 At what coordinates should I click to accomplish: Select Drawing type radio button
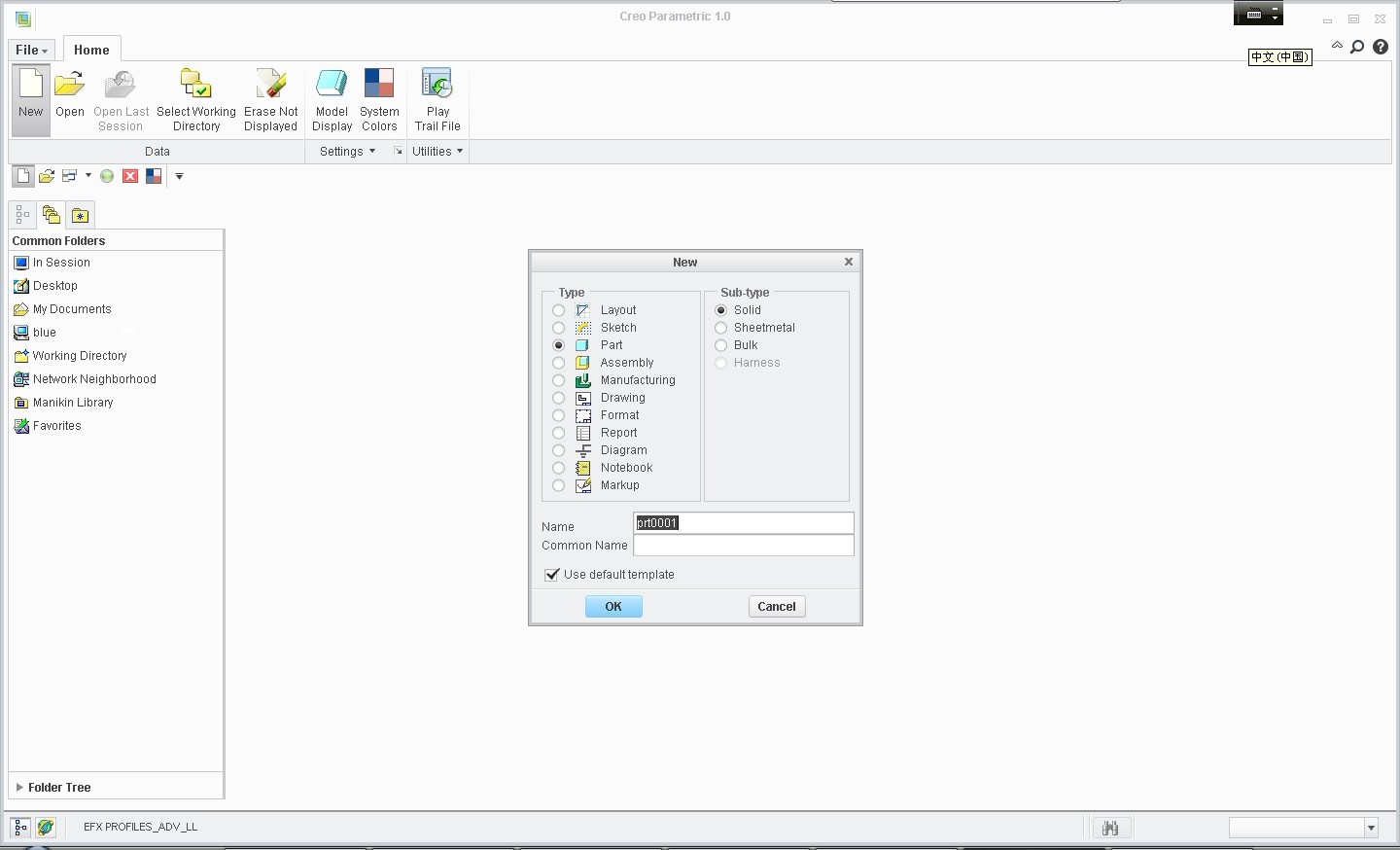click(x=558, y=398)
